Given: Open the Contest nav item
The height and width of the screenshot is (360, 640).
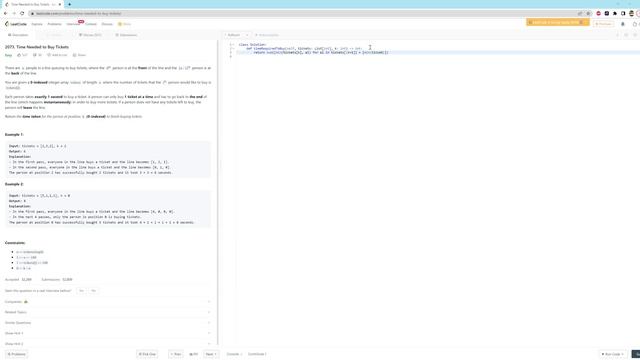Looking at the screenshot, I should click(x=91, y=24).
